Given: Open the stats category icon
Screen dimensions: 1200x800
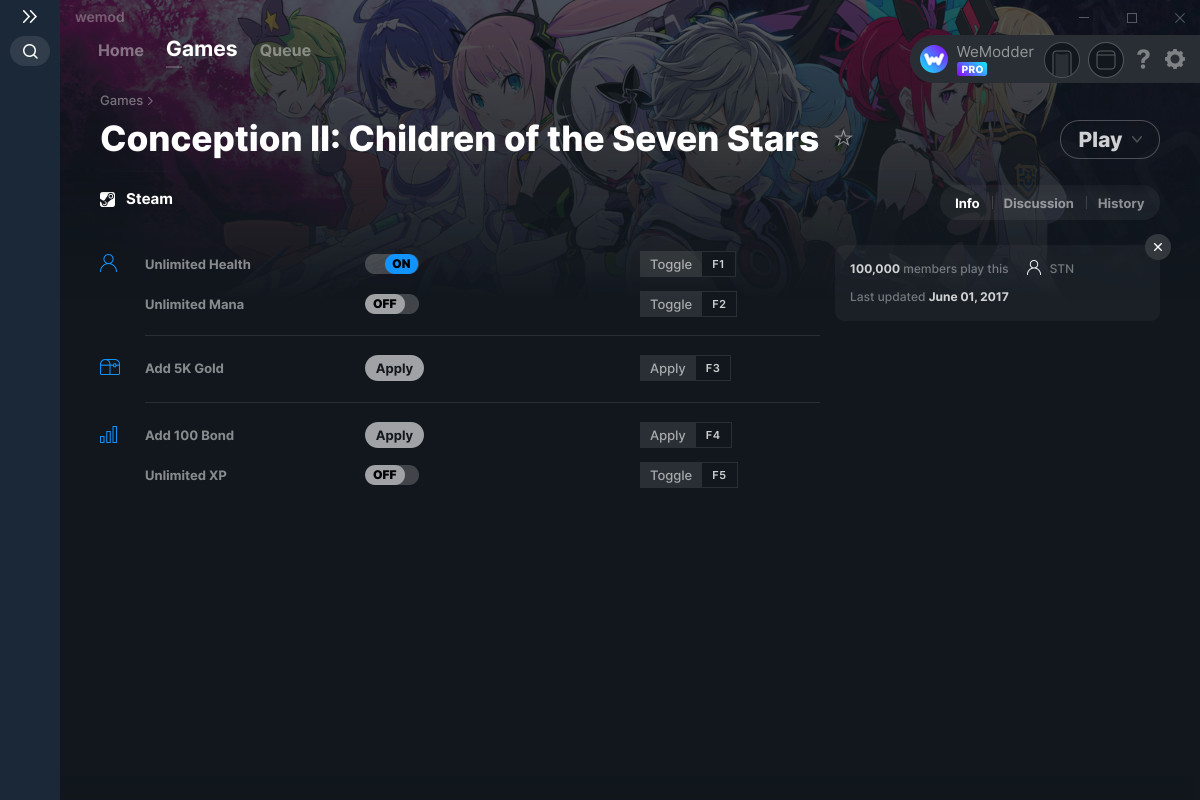Looking at the screenshot, I should 109,435.
